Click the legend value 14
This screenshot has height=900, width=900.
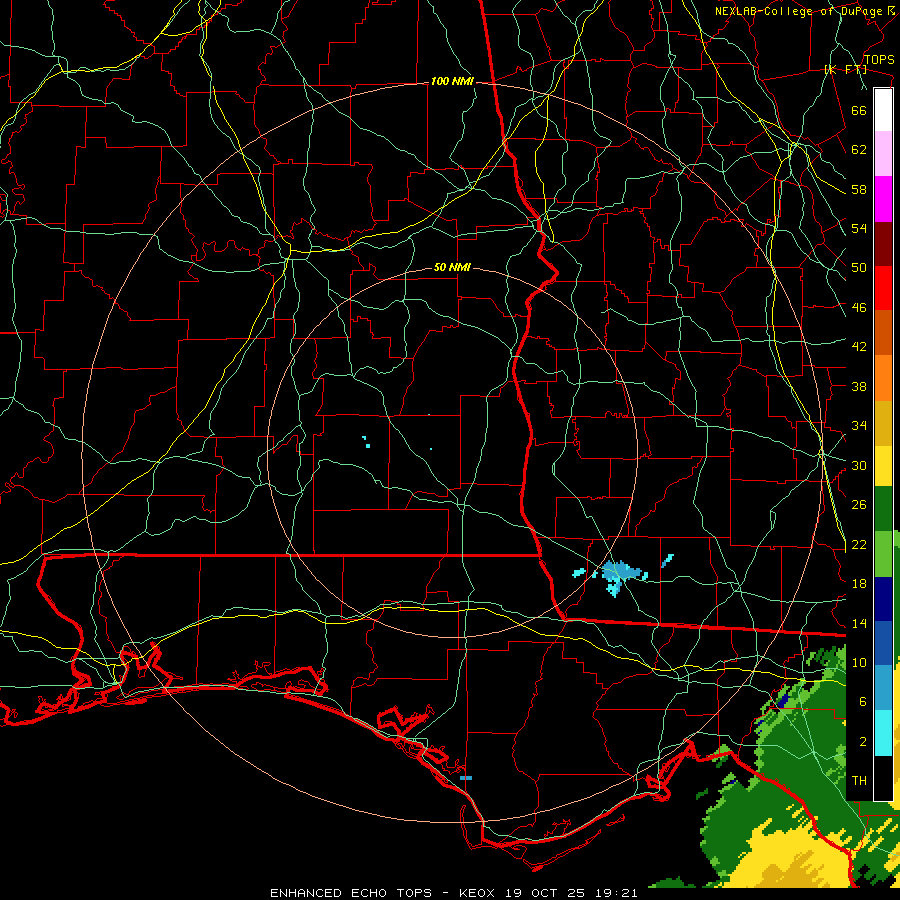(859, 623)
